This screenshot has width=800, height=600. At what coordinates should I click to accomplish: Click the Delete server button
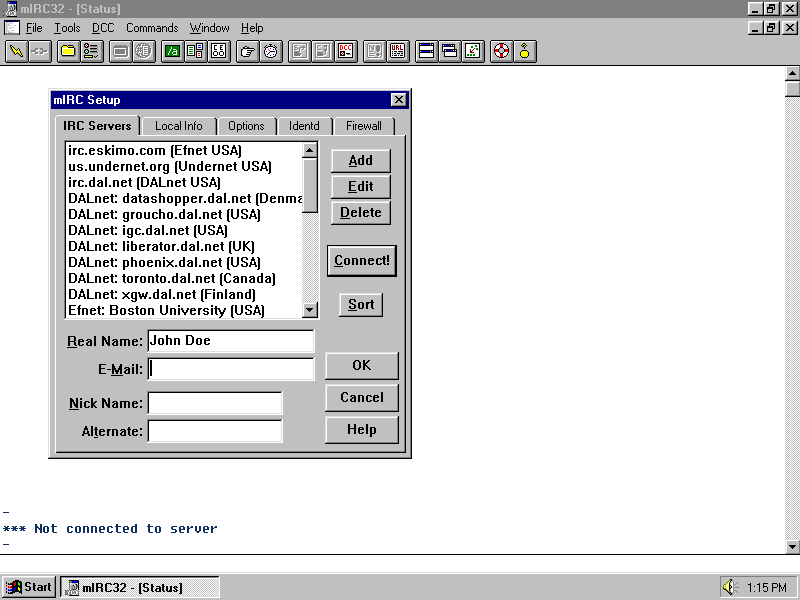(361, 213)
